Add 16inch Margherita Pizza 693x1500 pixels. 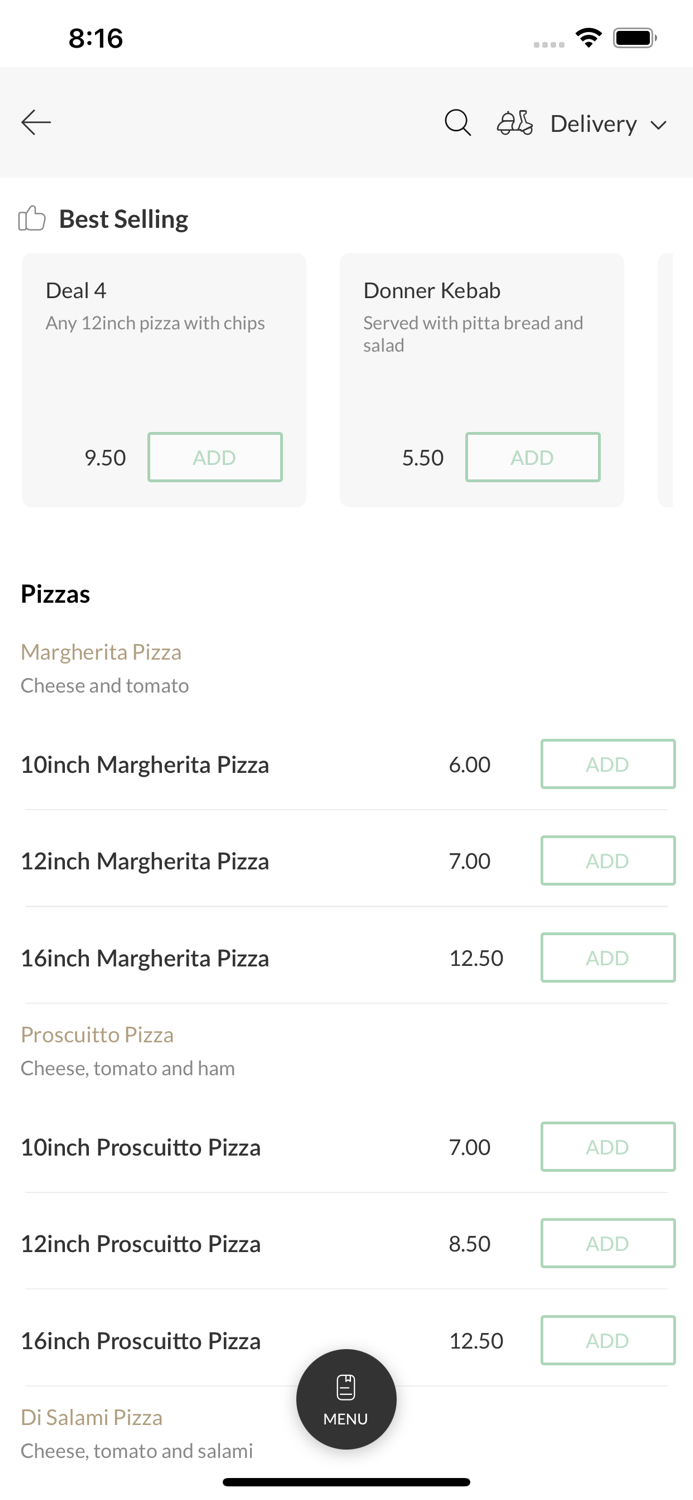(x=608, y=958)
